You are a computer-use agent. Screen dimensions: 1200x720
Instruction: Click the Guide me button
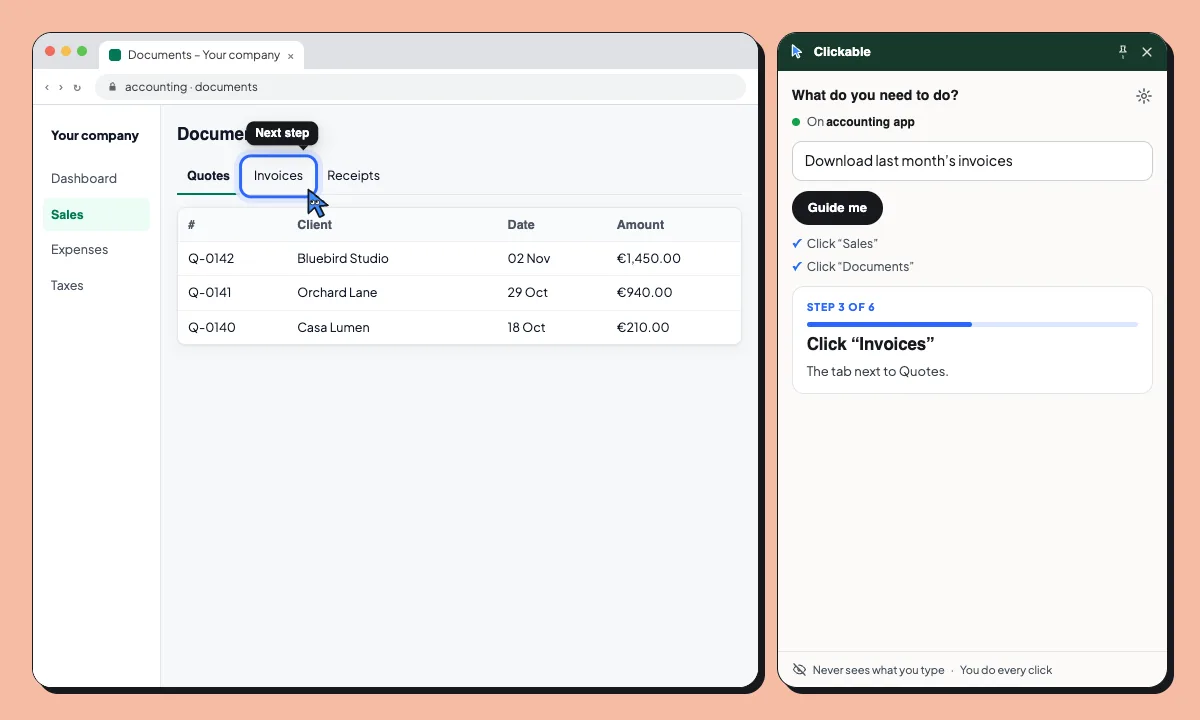point(837,208)
